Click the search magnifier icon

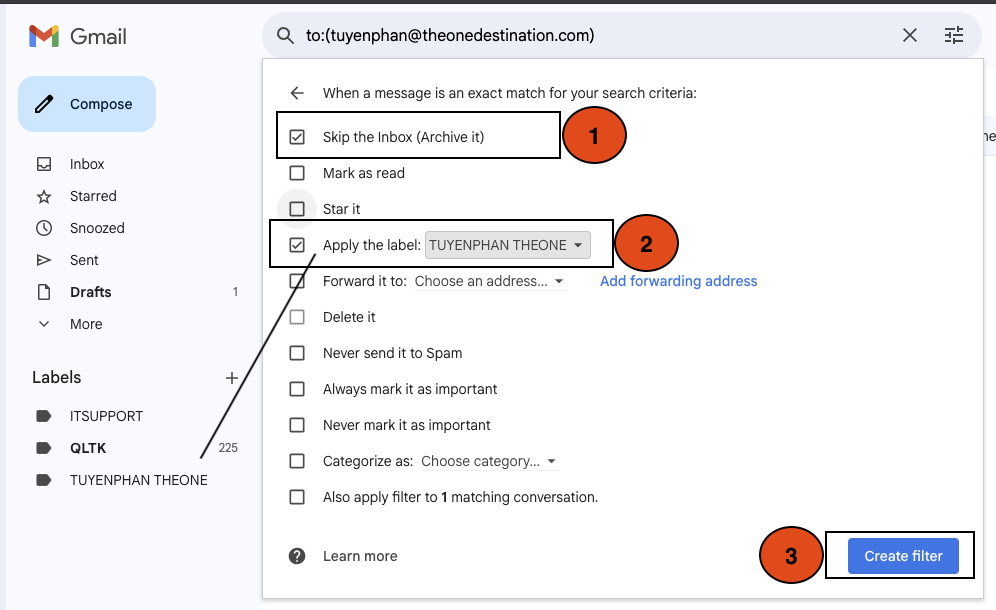pyautogui.click(x=286, y=36)
